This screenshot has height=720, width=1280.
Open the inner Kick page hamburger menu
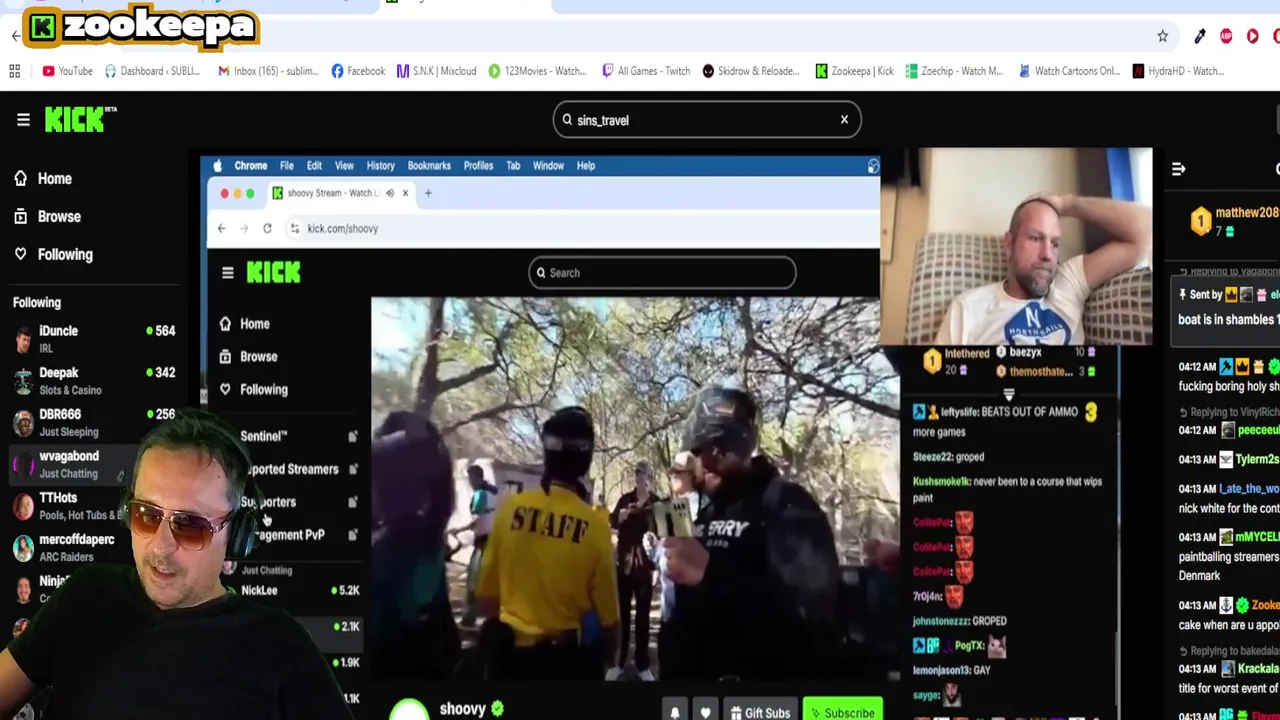[227, 273]
